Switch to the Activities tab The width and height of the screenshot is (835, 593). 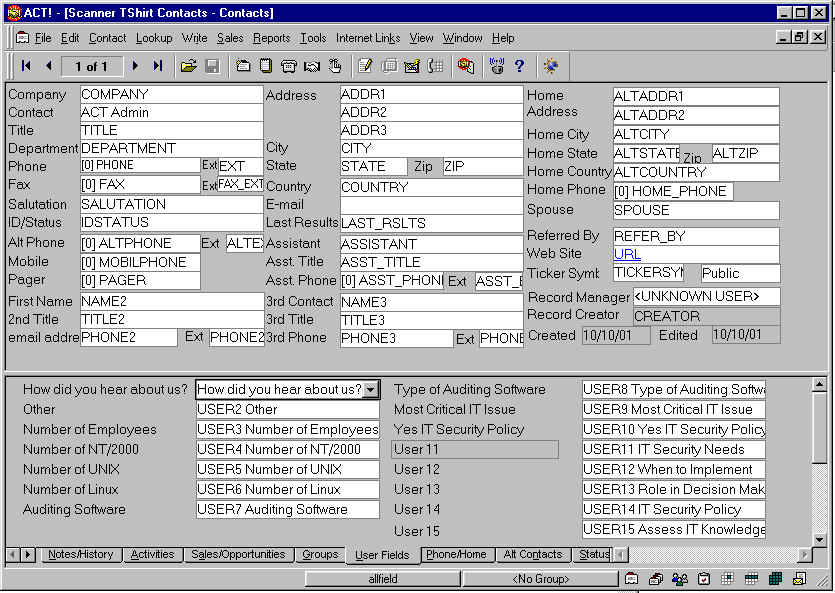coord(152,554)
